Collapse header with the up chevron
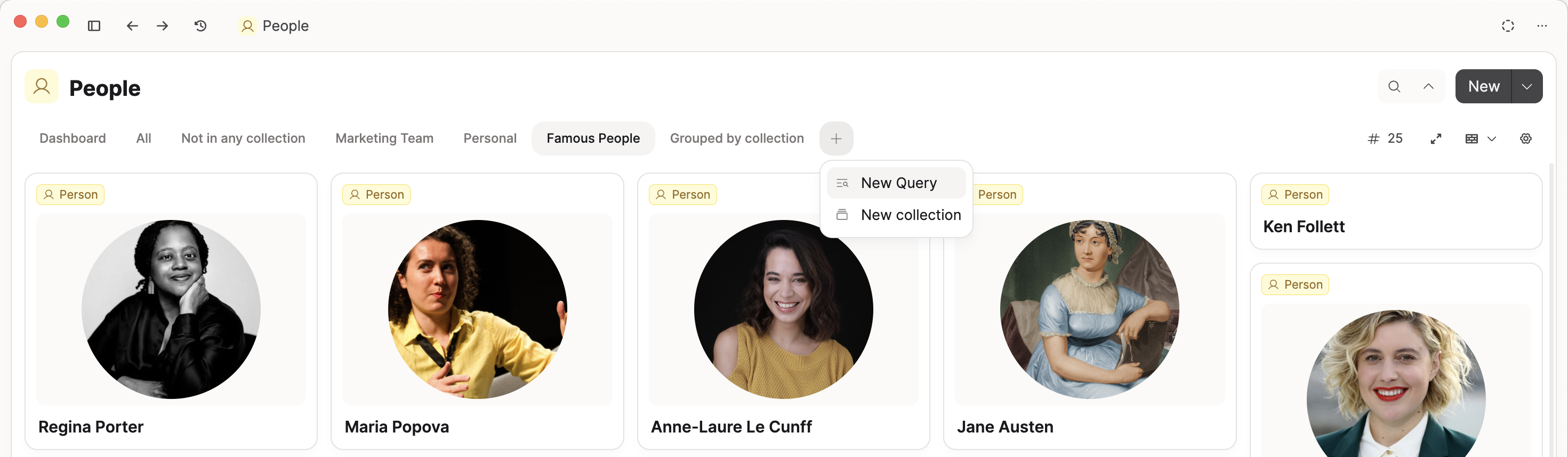This screenshot has height=457, width=1568. coord(1428,86)
